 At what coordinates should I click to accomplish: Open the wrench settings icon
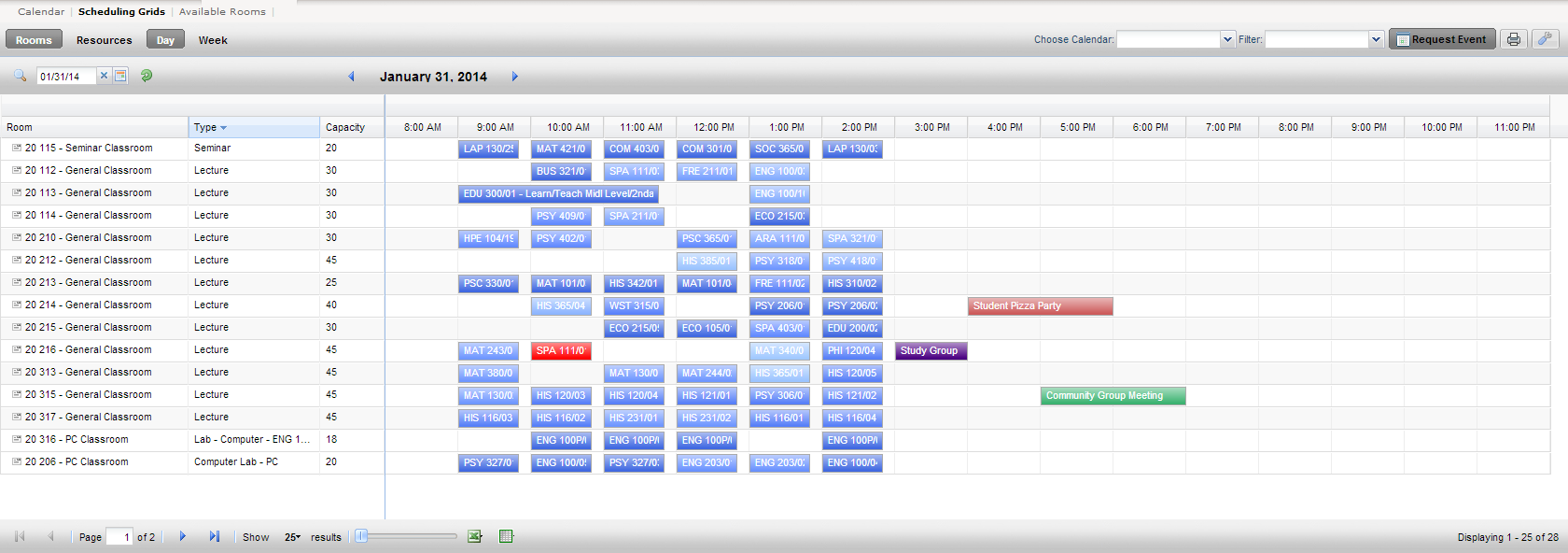click(x=1546, y=39)
